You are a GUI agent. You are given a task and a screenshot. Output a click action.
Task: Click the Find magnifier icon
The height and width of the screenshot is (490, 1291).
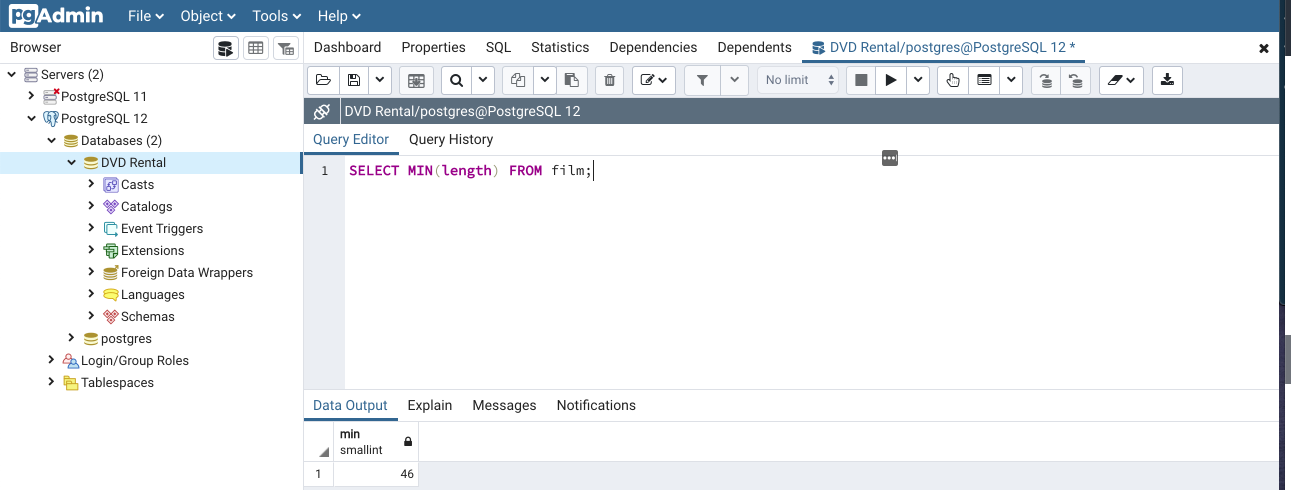click(x=456, y=80)
